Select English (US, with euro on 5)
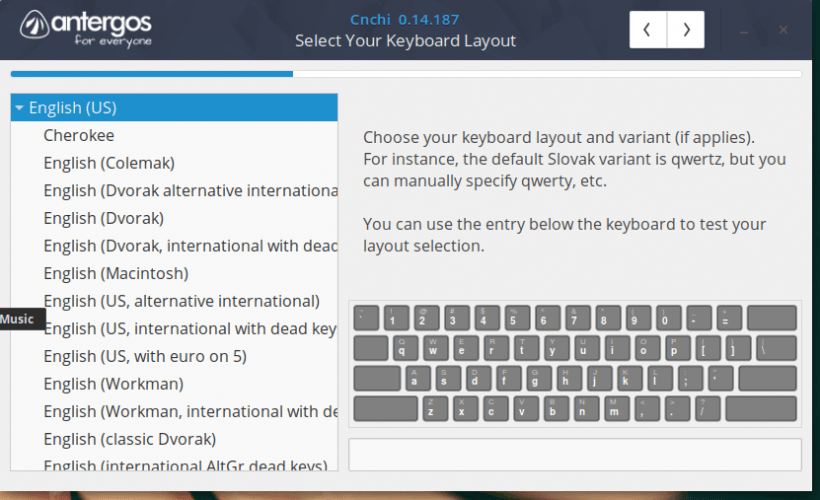This screenshot has width=820, height=500. tap(145, 356)
